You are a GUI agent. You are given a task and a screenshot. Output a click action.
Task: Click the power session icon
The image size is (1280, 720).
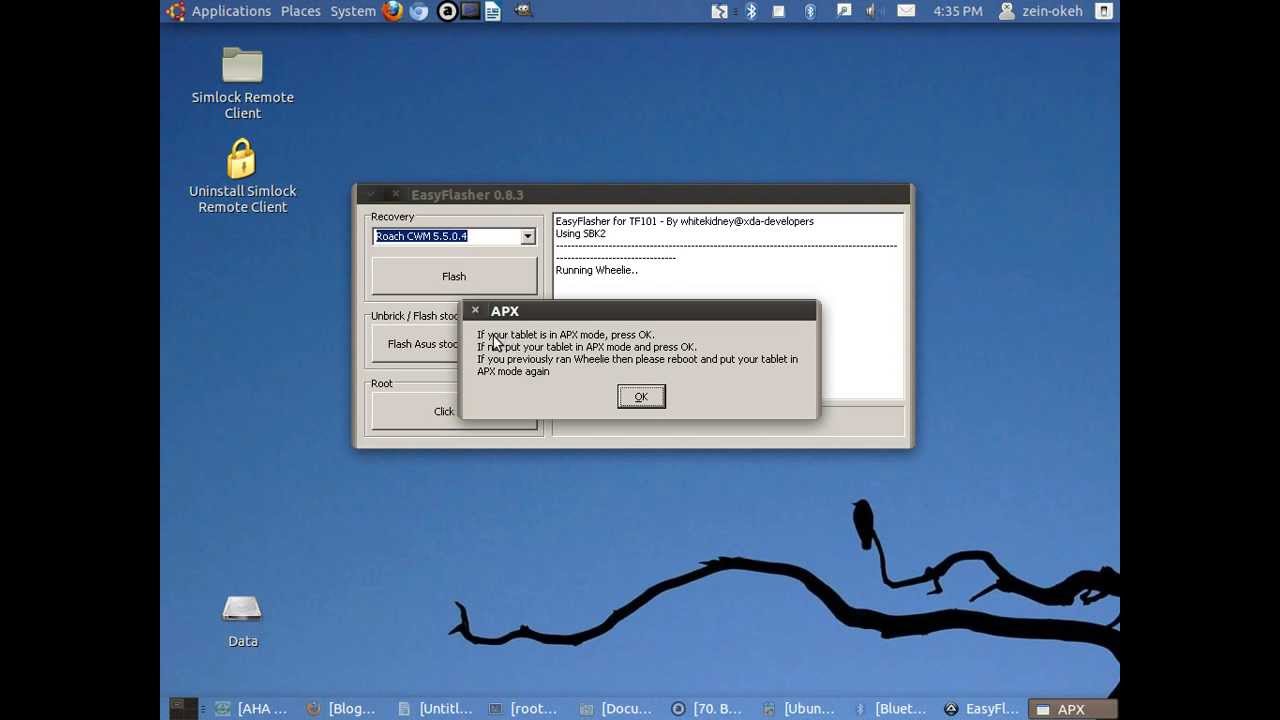1104,11
